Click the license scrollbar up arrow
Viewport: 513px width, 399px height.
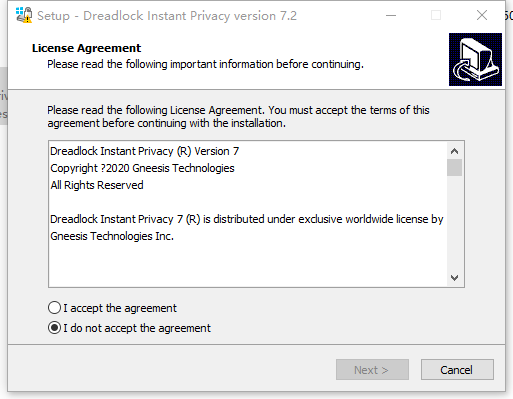pos(454,151)
